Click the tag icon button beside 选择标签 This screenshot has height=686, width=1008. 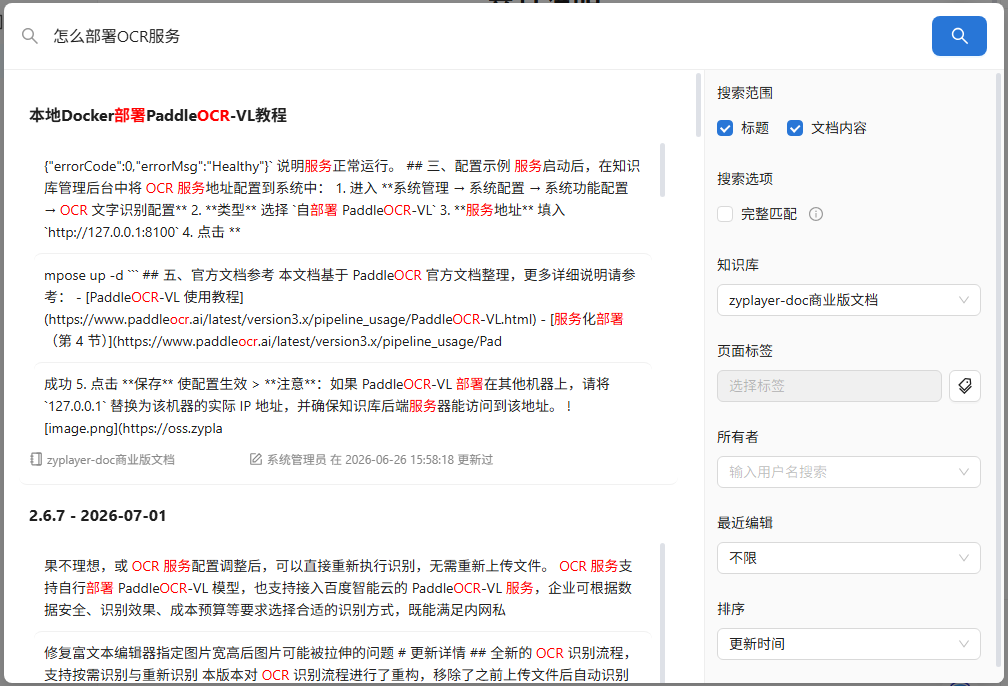(964, 386)
